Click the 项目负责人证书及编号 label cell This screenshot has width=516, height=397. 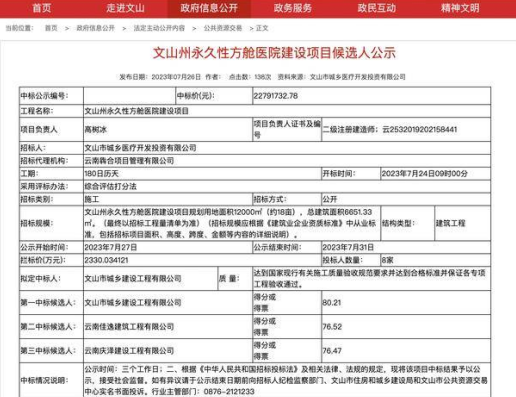287,129
